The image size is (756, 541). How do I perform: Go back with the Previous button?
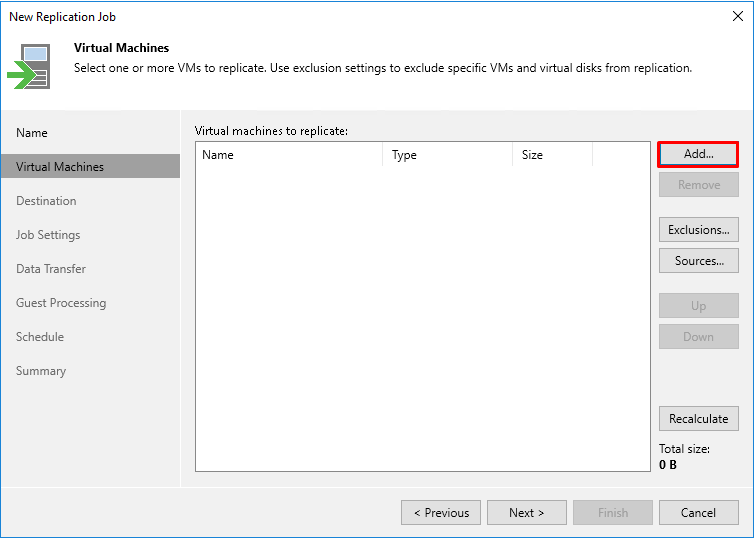point(441,513)
